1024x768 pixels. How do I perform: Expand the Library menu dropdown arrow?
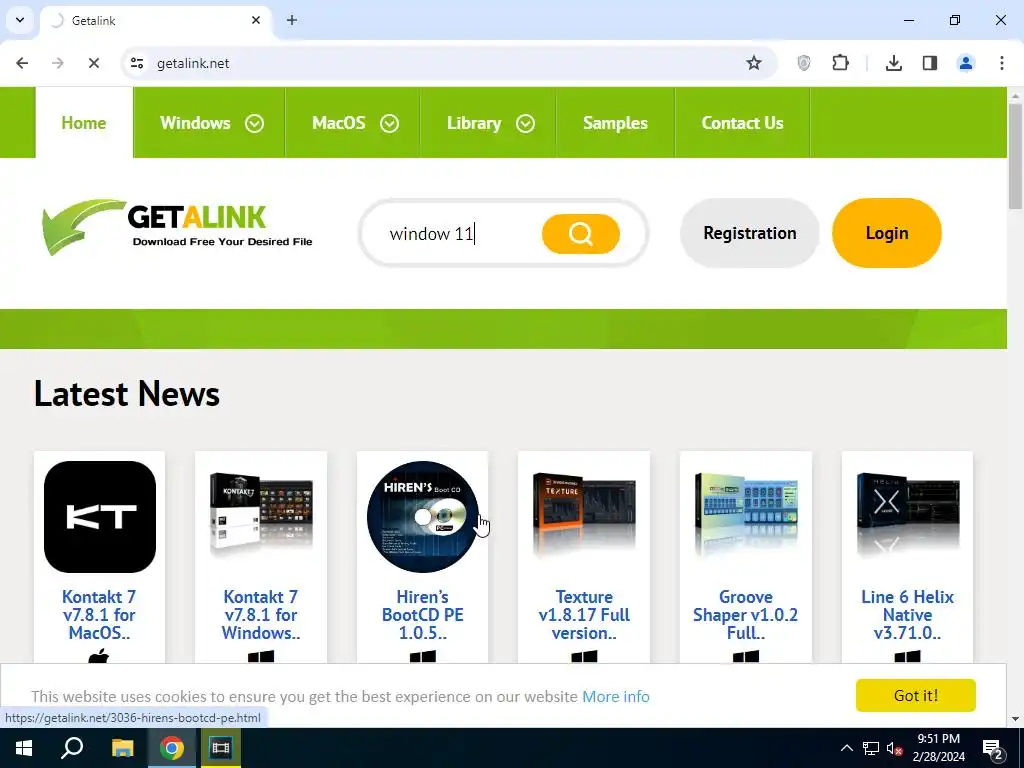[x=525, y=123]
